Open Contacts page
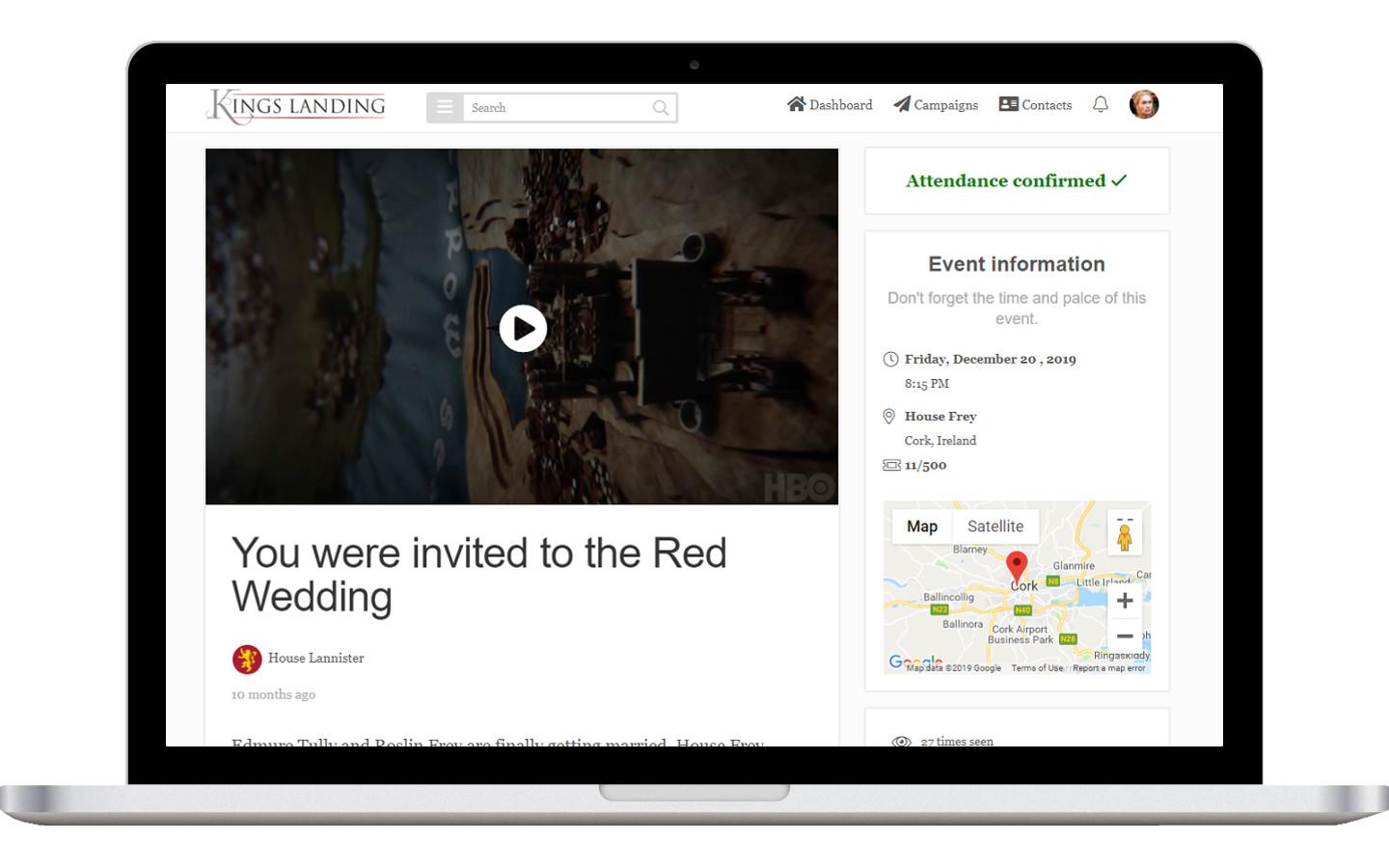Screen dimensions: 1389x868 point(1035,104)
